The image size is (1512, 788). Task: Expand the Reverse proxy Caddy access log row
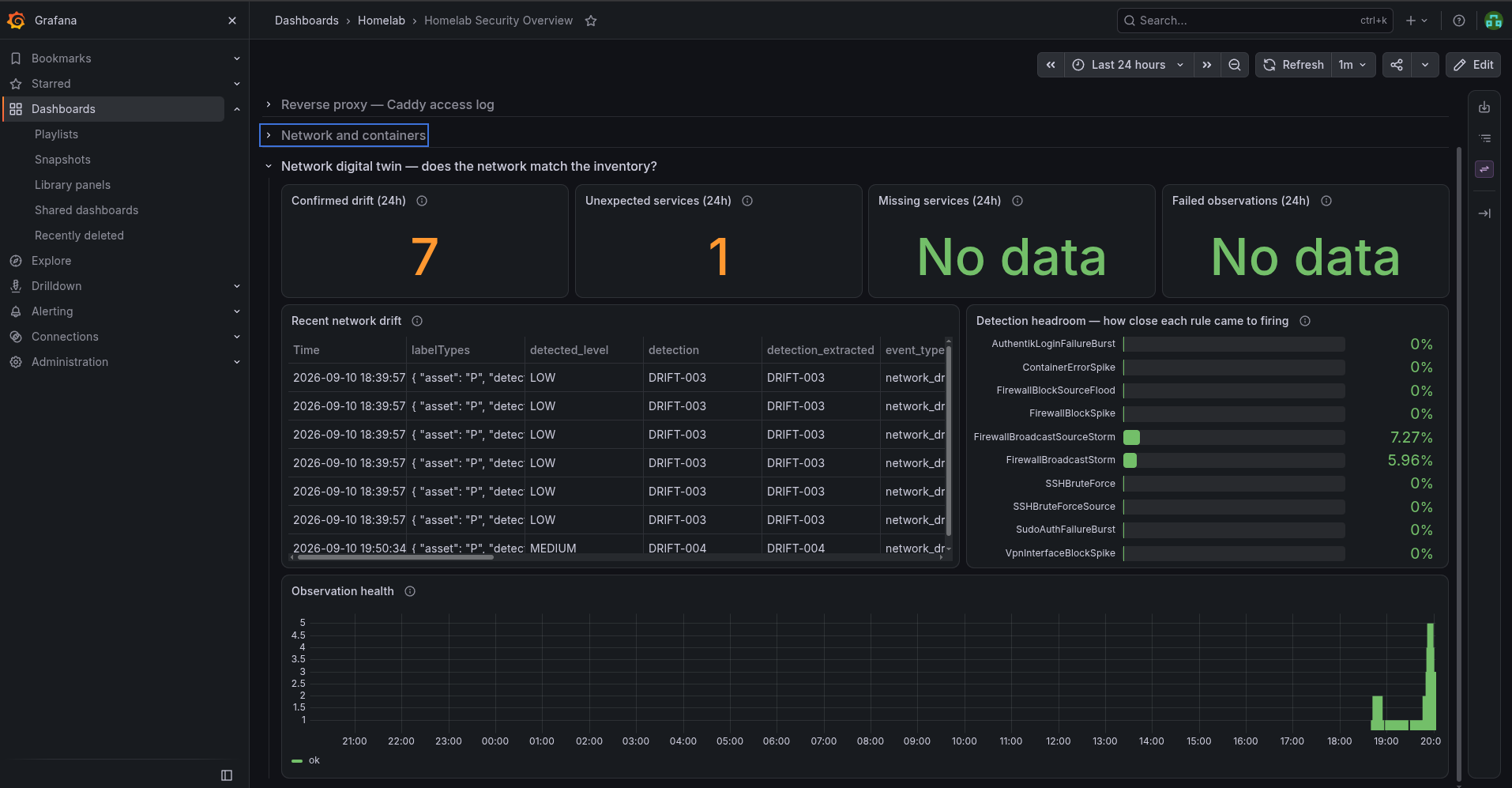(379, 104)
